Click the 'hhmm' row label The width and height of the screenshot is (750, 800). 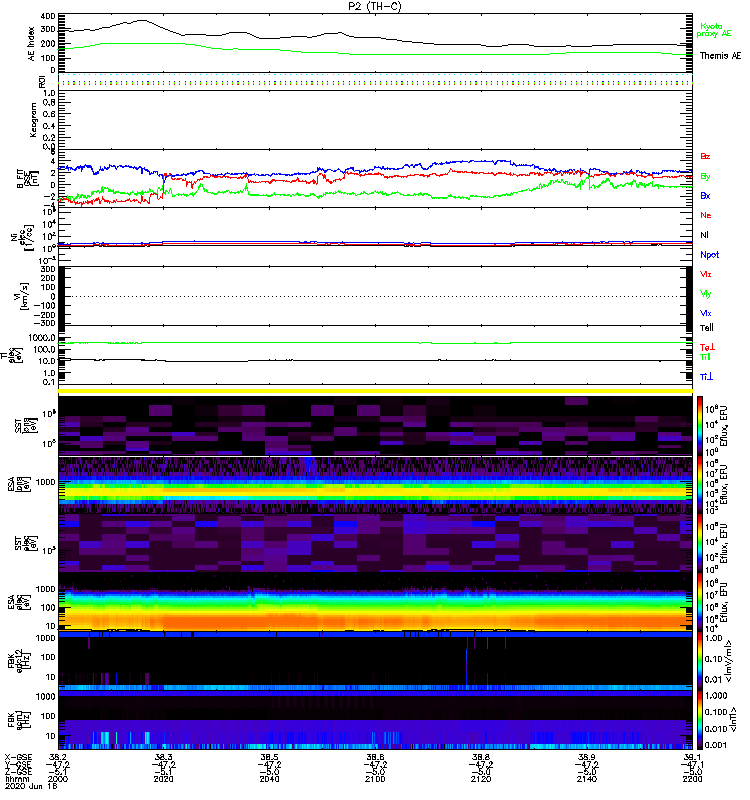(15, 779)
